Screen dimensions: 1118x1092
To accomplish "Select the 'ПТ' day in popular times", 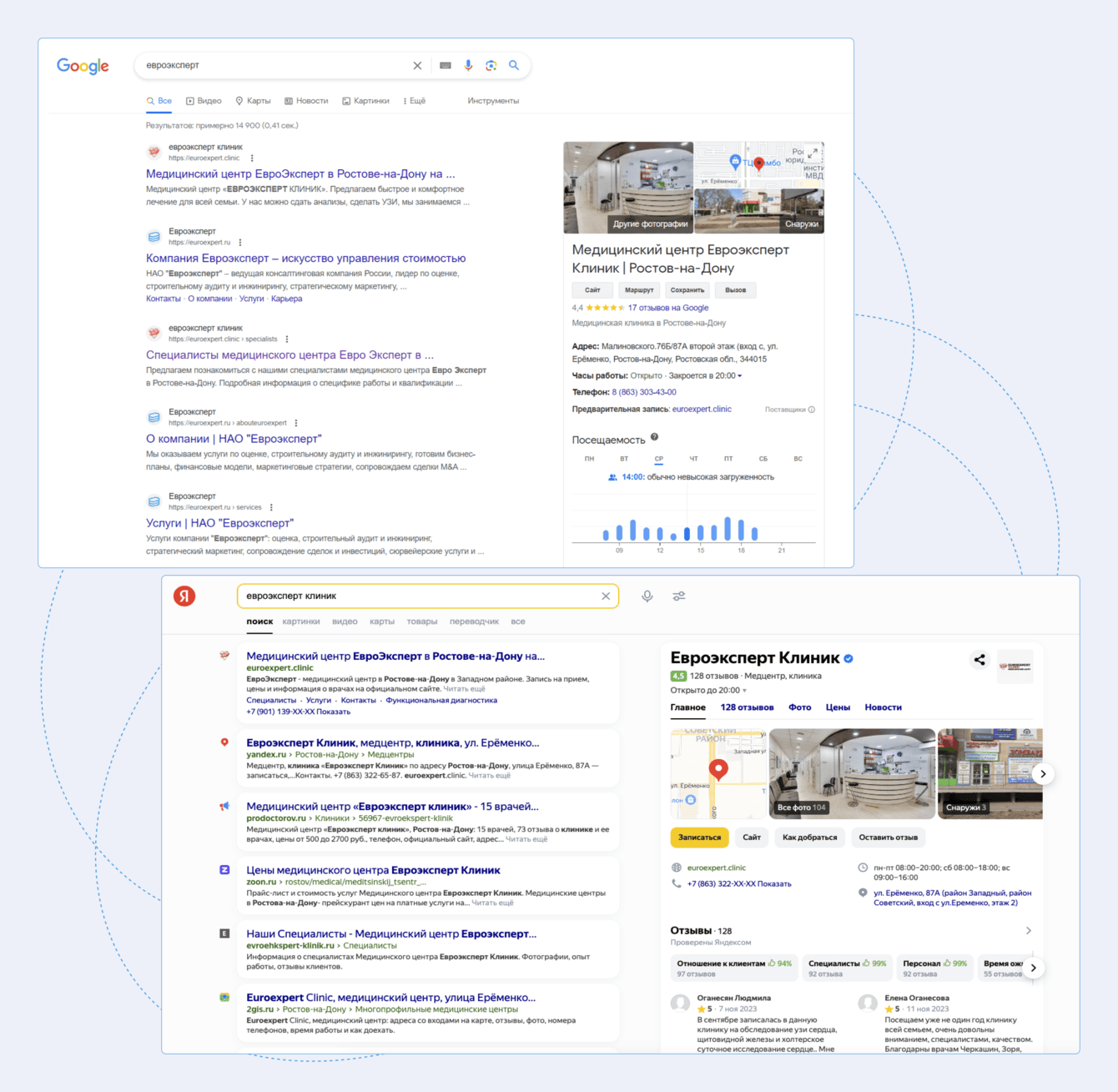I will (728, 459).
